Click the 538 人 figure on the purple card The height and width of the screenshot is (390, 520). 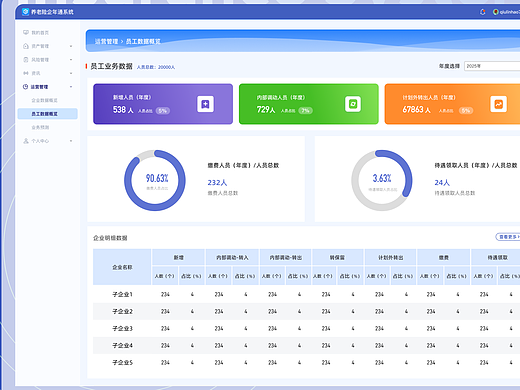(123, 110)
